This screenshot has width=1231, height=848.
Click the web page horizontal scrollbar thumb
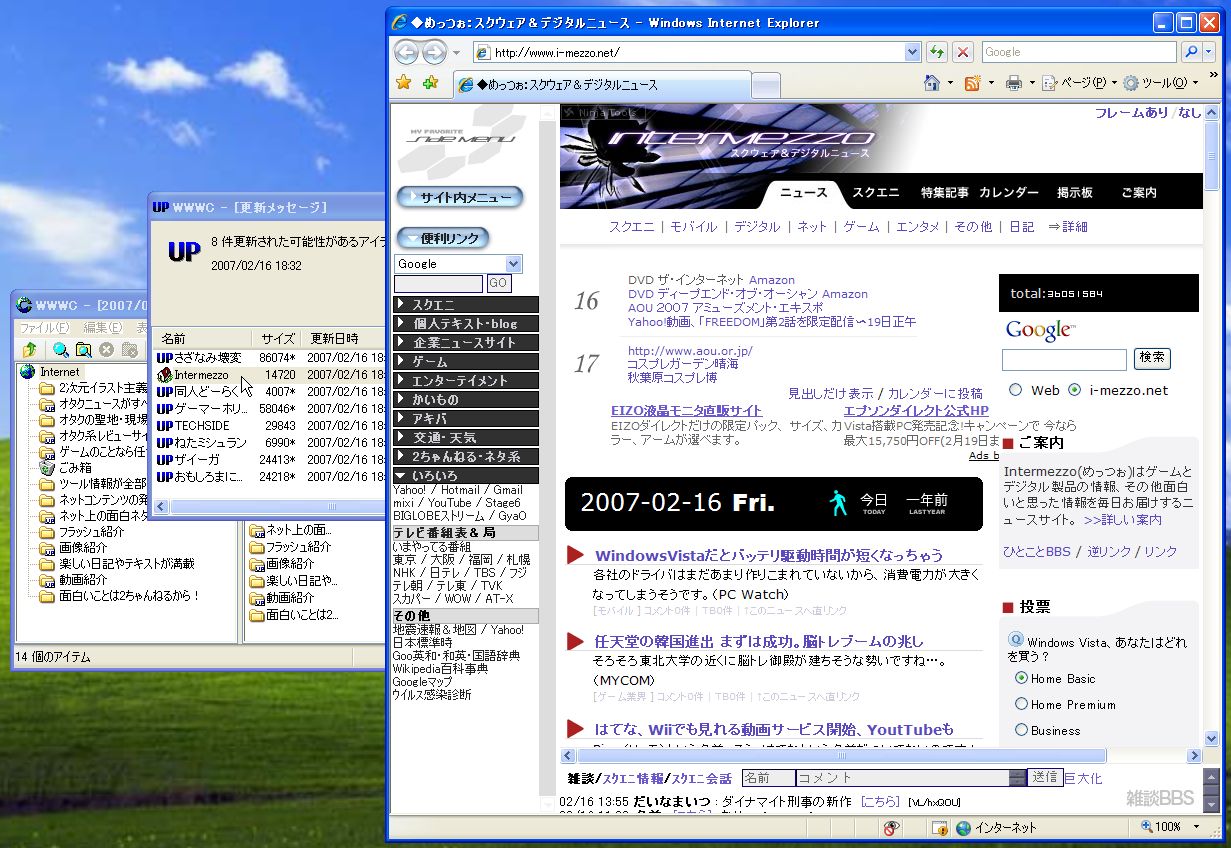point(840,756)
